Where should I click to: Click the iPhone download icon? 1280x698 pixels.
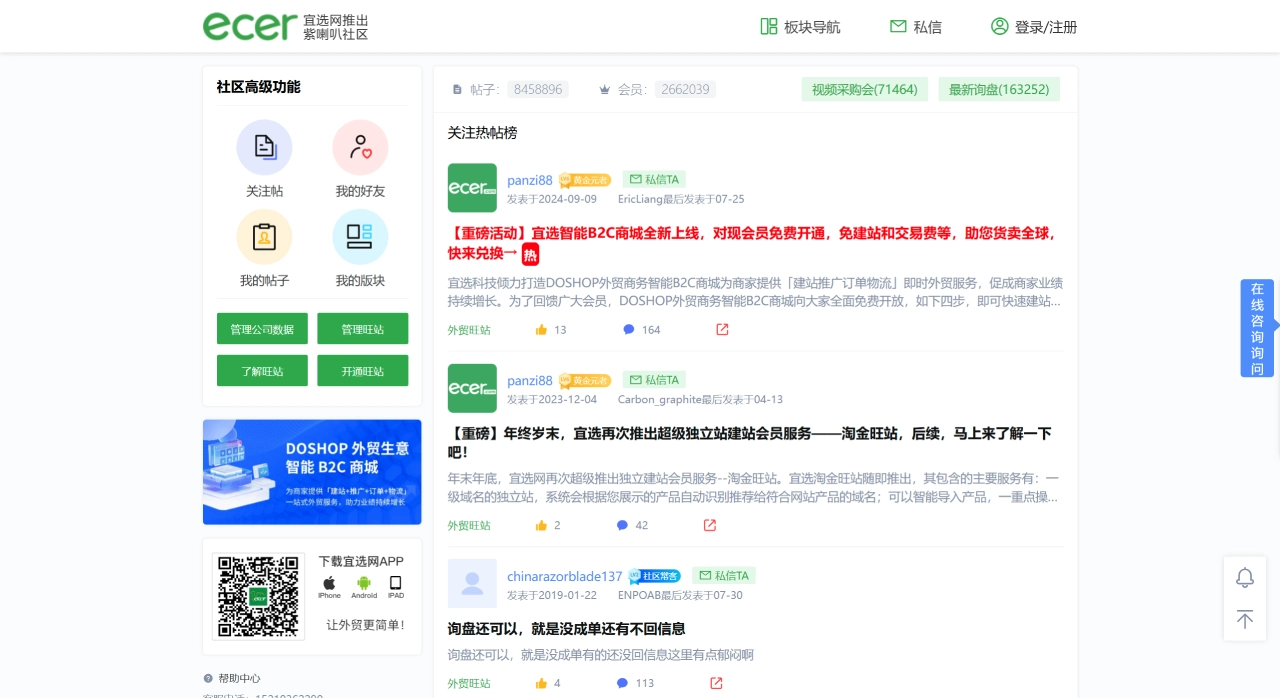(329, 587)
